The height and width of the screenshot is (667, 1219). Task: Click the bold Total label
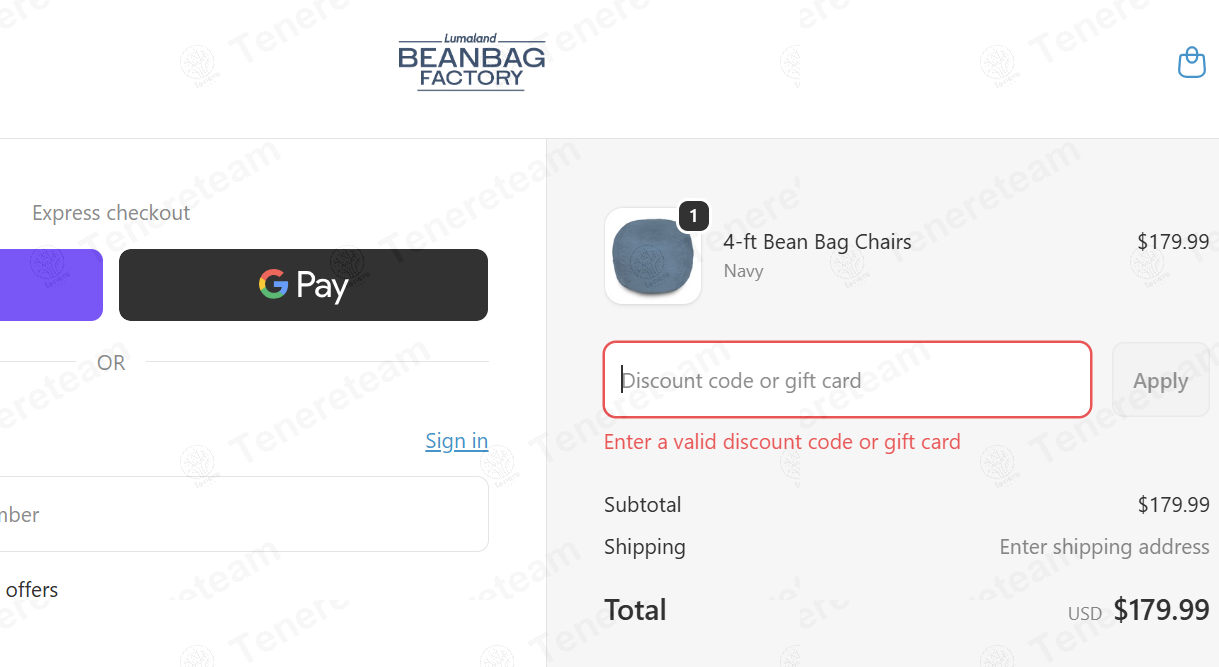[x=635, y=610]
